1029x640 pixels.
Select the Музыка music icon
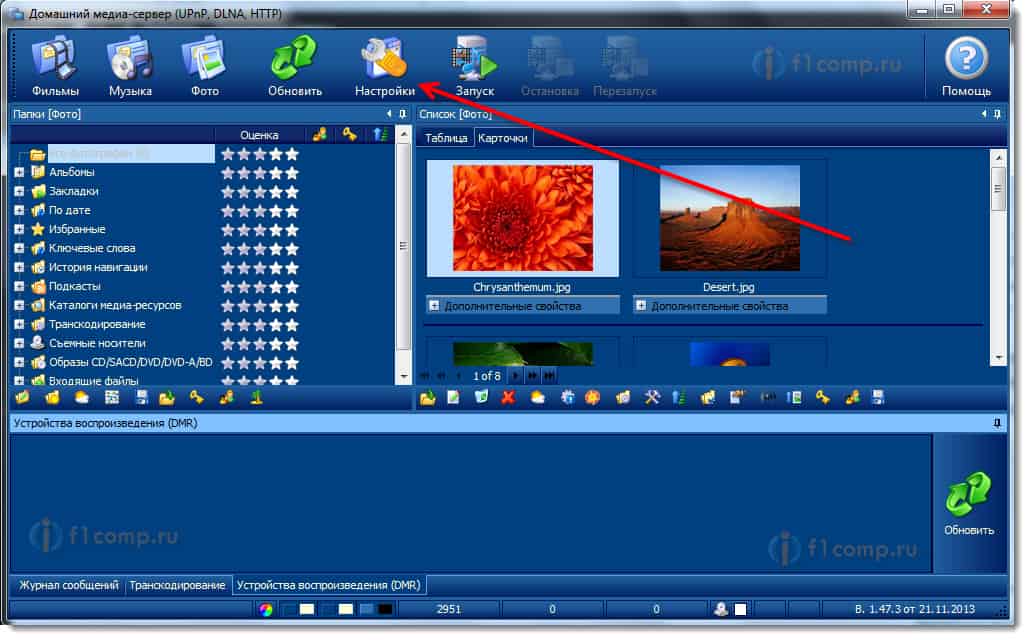(x=130, y=63)
